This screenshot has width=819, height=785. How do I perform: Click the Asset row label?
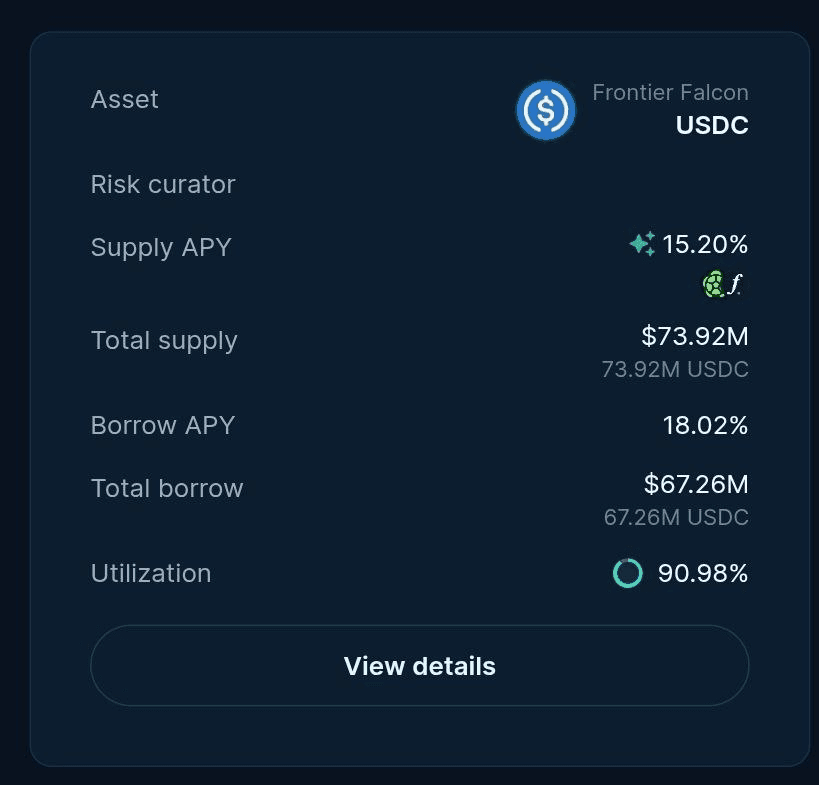tap(124, 99)
